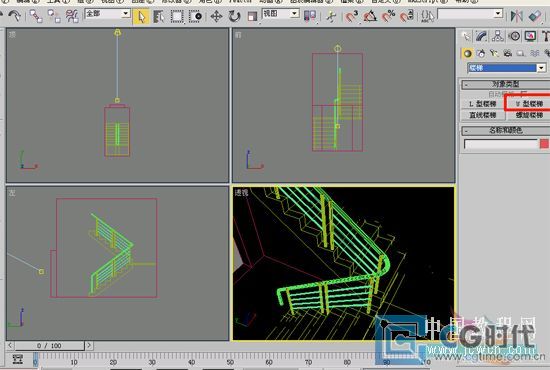The image size is (550, 370).
Task: Toggle the Percent Snap icon
Action: pyautogui.click(x=388, y=16)
